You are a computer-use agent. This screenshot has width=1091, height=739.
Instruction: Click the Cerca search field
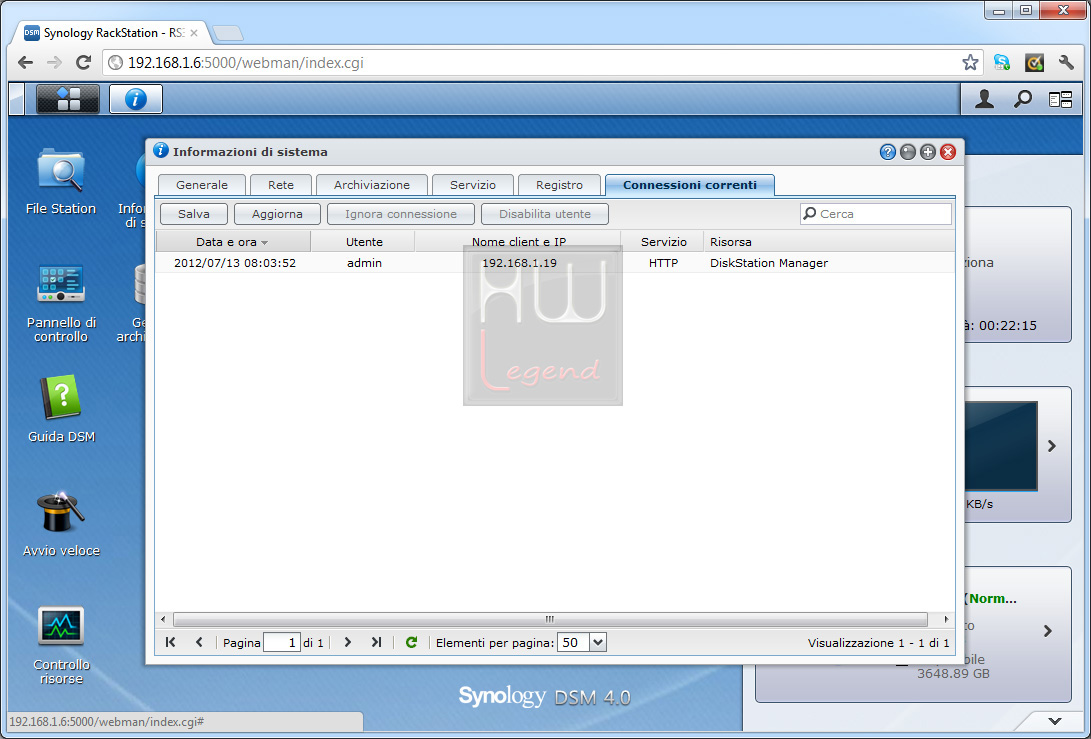tap(876, 214)
